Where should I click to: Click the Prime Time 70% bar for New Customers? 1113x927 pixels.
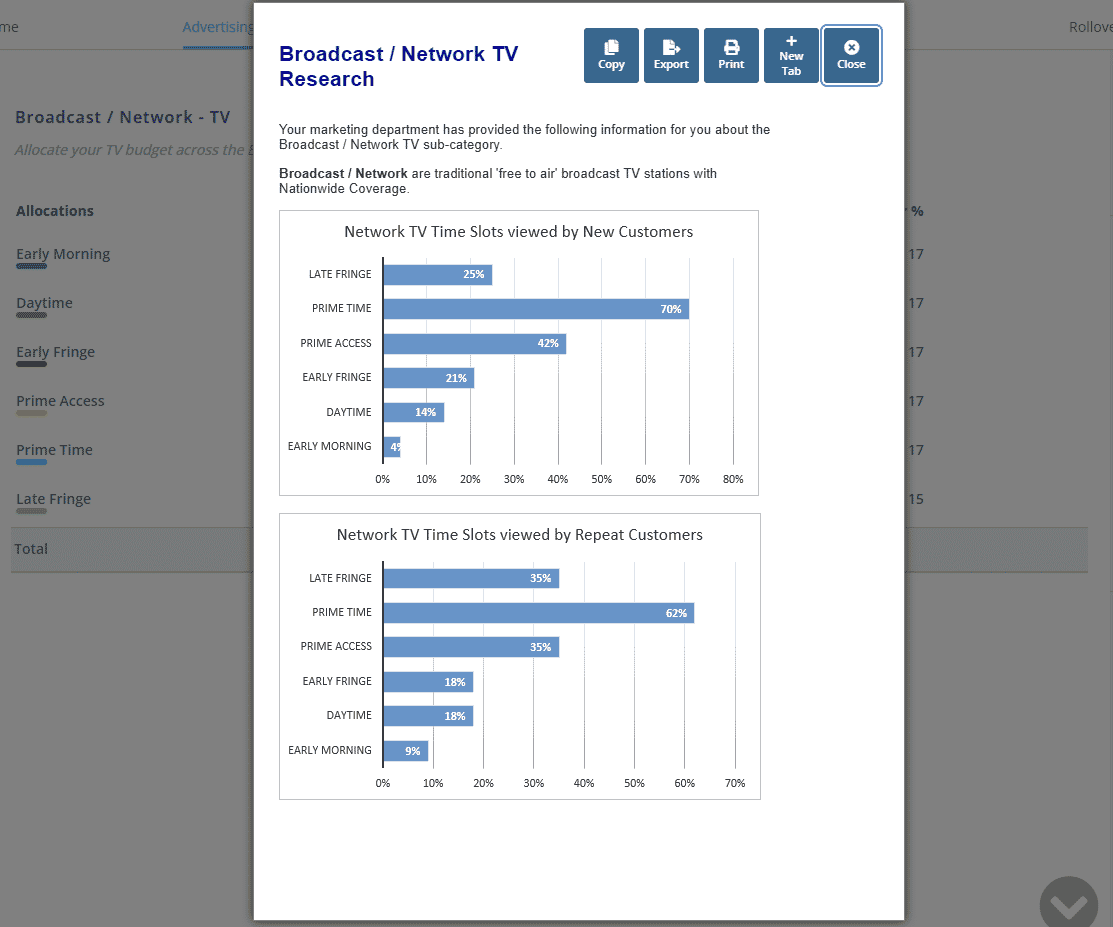tap(535, 309)
